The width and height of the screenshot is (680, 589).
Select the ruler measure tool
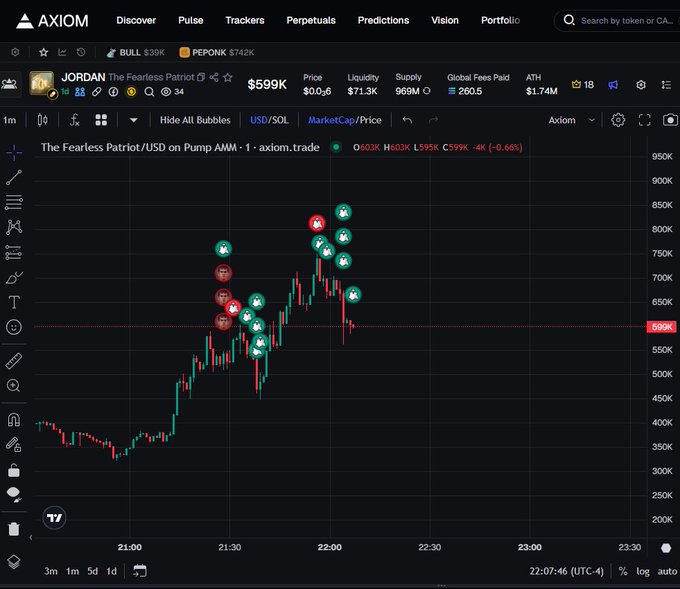(x=14, y=361)
